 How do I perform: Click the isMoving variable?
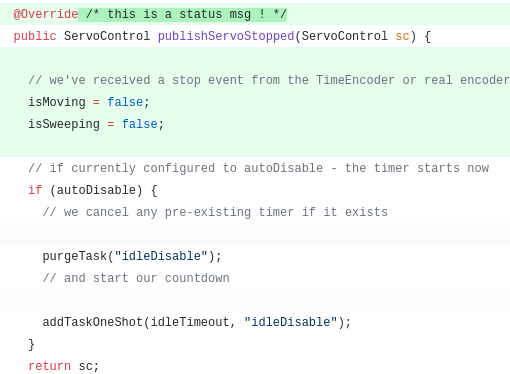[x=57, y=102]
